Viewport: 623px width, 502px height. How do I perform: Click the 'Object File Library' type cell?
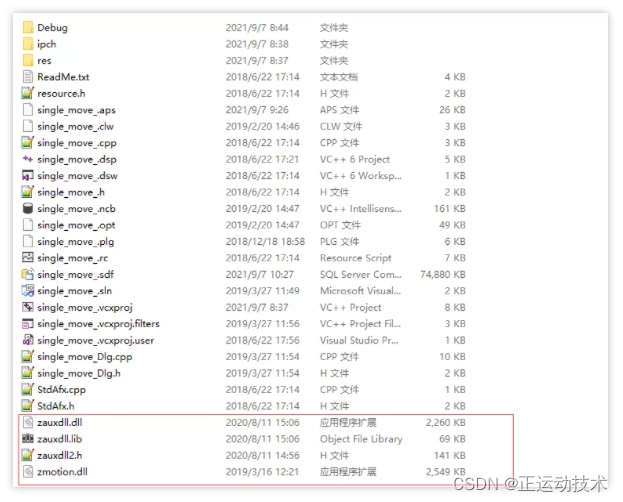click(361, 439)
